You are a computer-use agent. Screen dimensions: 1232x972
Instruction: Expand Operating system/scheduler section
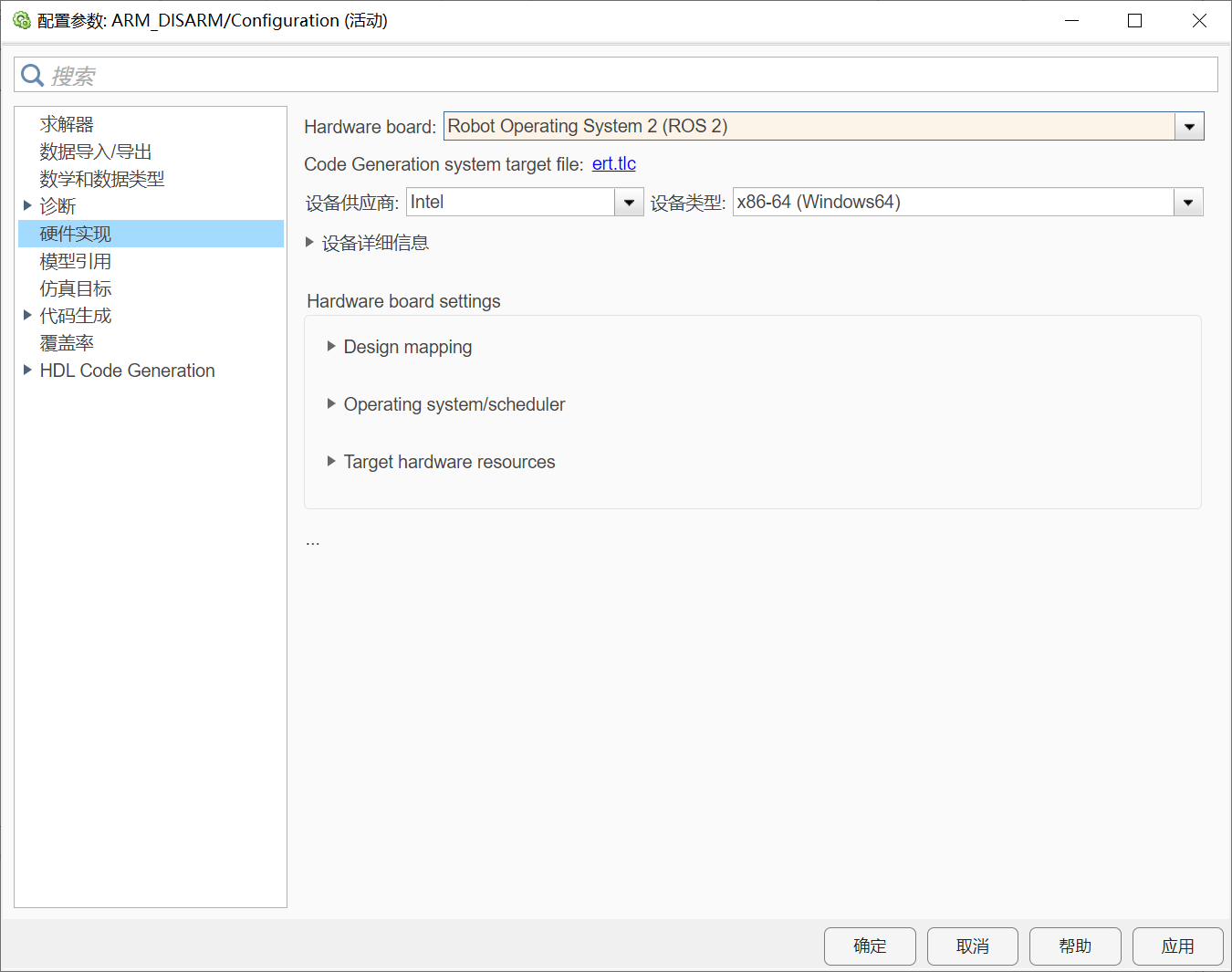331,403
